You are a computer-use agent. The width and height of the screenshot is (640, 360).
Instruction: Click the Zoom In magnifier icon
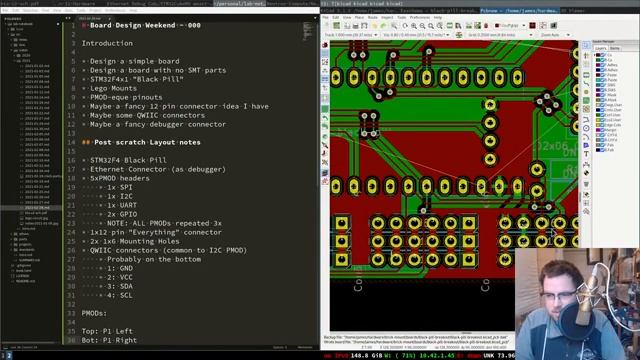point(414,26)
